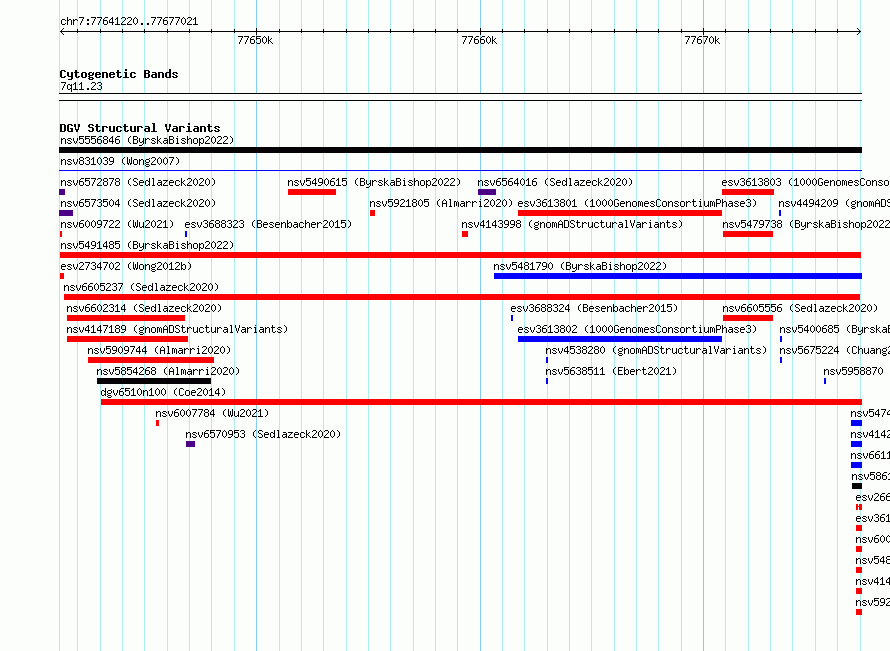Select the long red bar of nsv5491485

point(460,255)
